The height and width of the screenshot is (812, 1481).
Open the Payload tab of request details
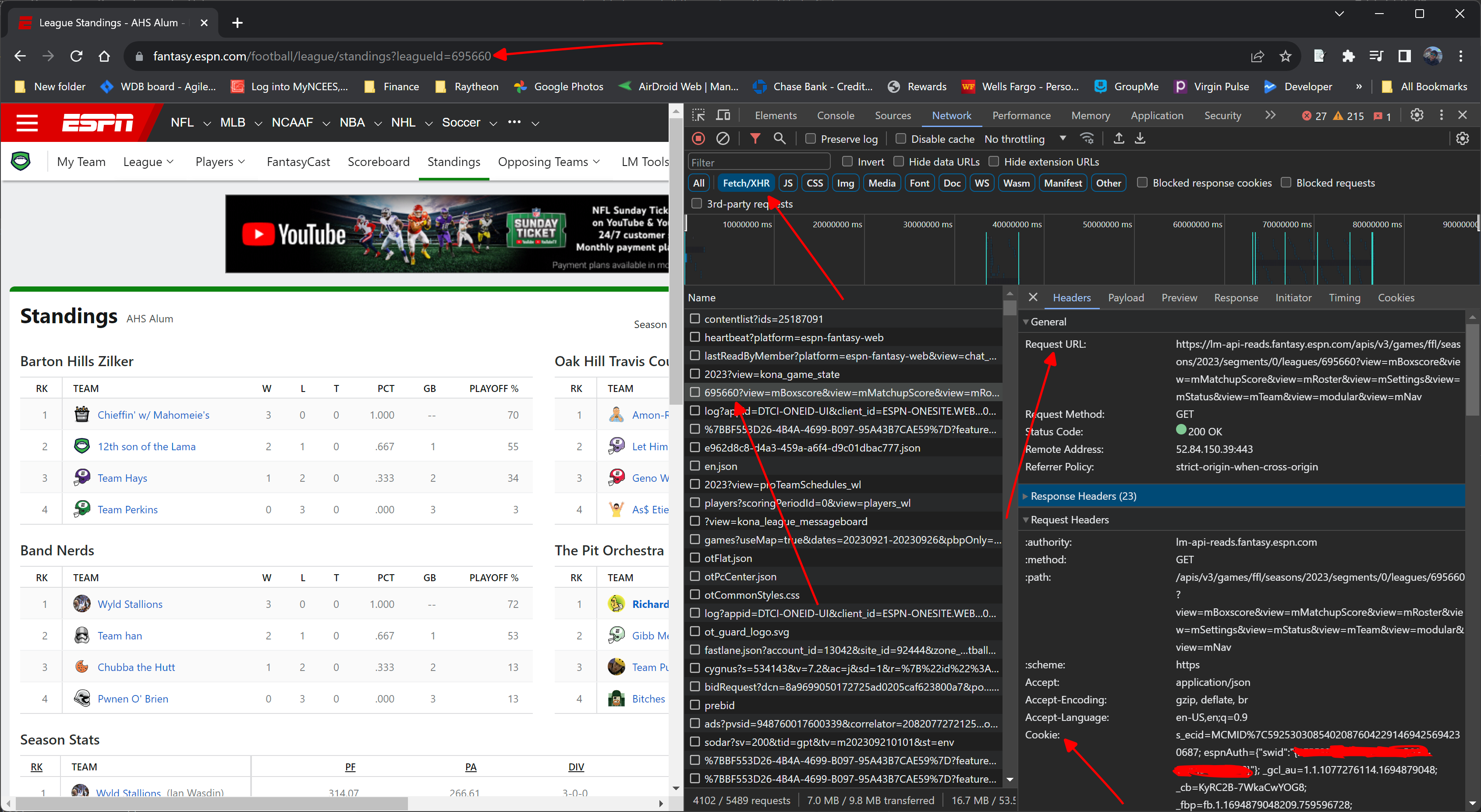coord(1125,298)
